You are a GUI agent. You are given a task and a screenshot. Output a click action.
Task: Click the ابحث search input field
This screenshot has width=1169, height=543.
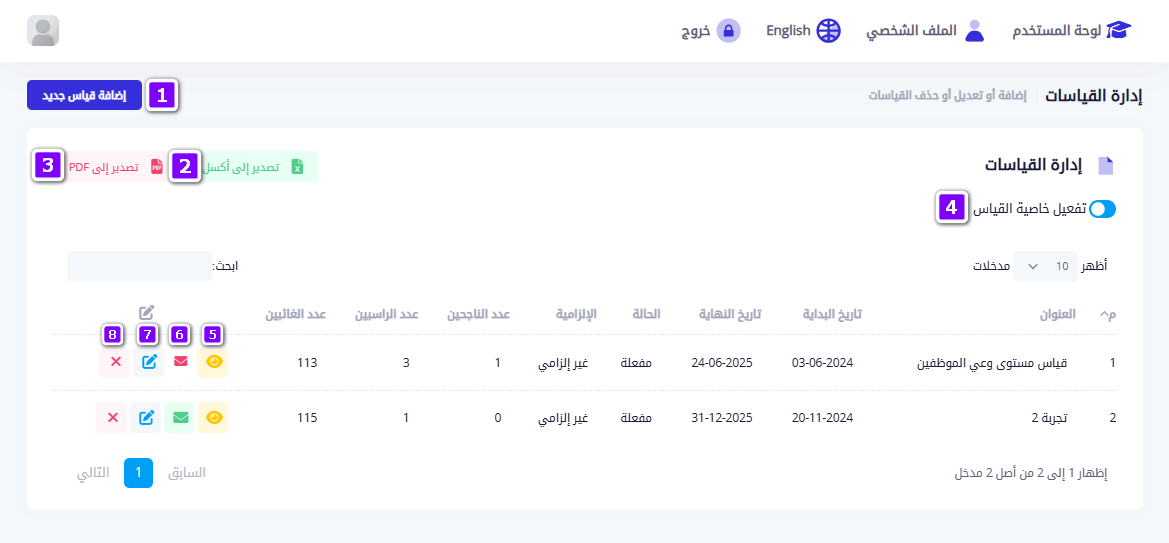pos(139,266)
